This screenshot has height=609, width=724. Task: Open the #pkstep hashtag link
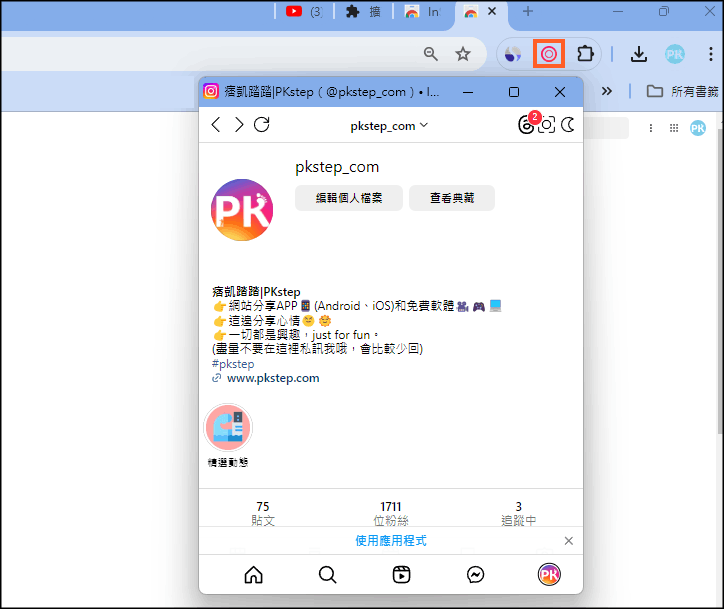tap(233, 364)
